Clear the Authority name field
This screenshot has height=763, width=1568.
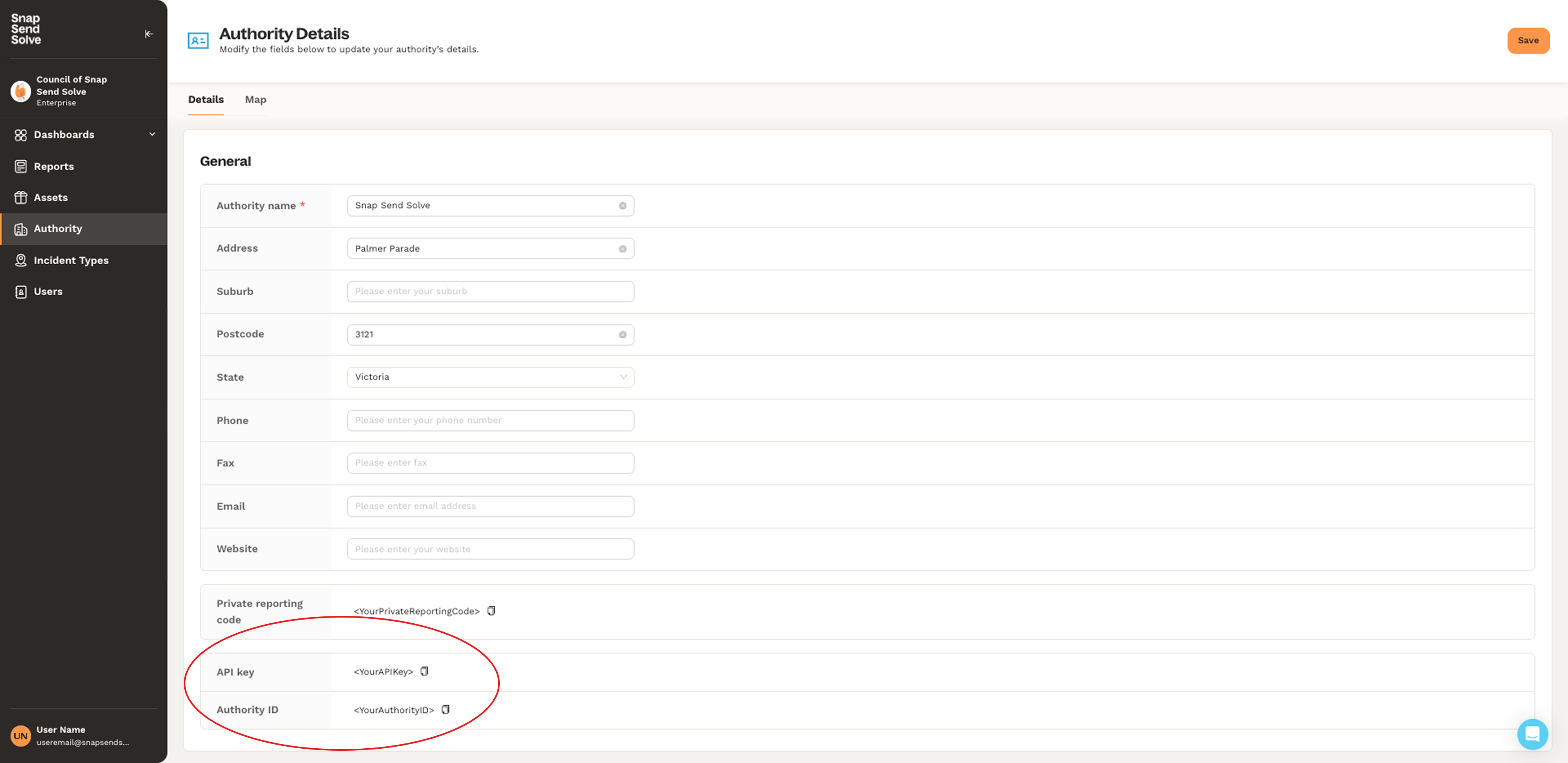(x=622, y=206)
